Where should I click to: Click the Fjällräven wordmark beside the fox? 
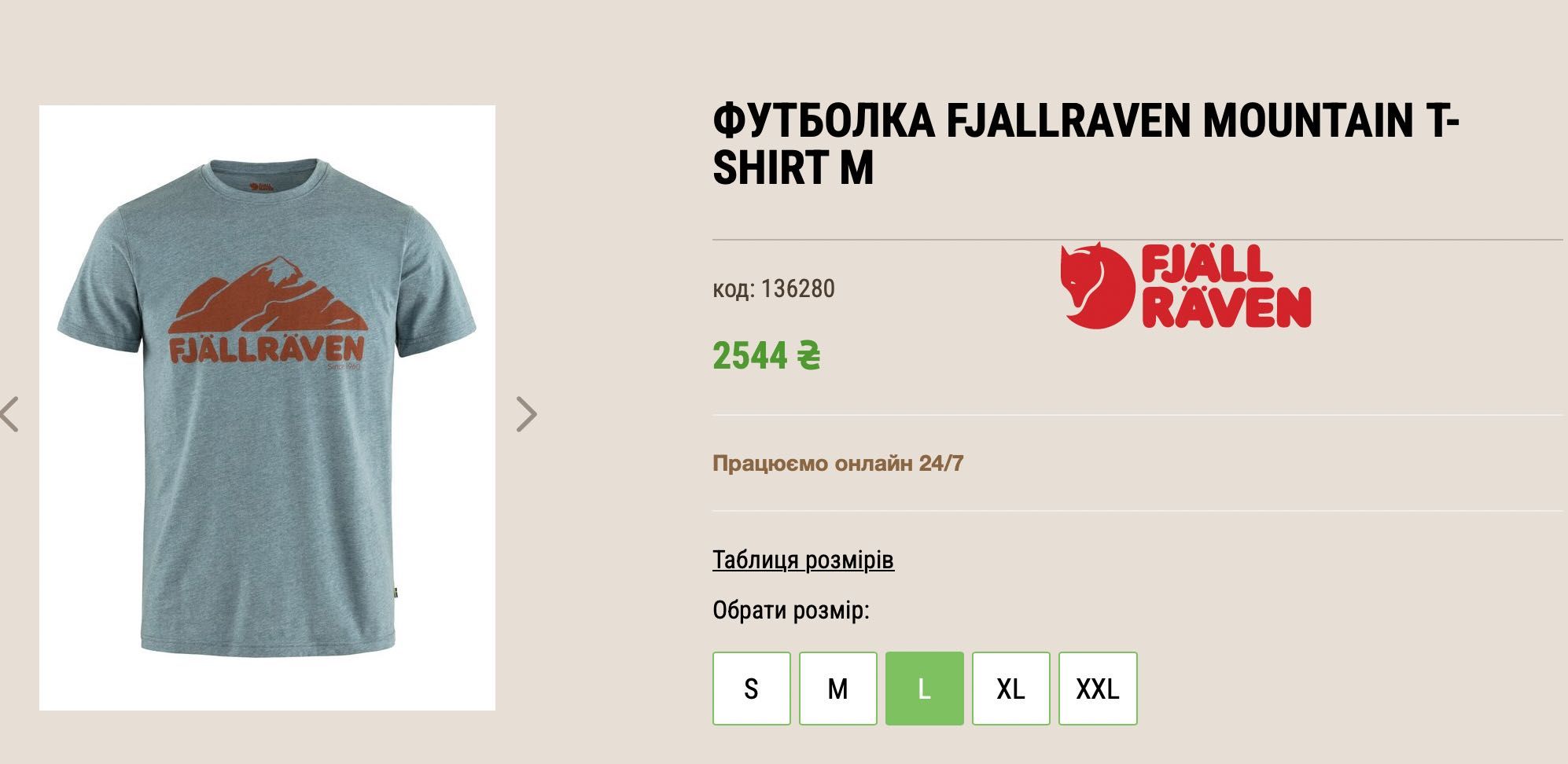[1226, 286]
